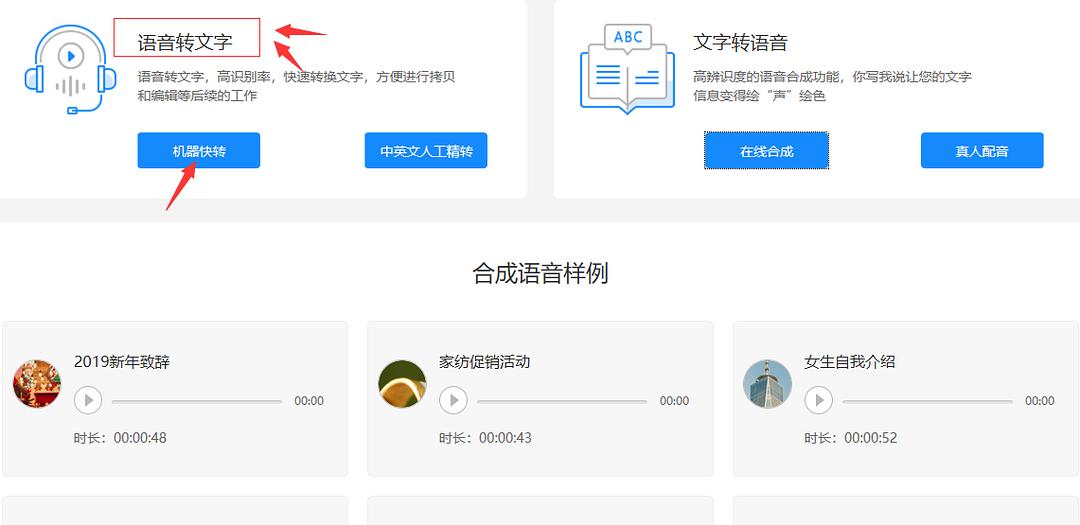This screenshot has height=525, width=1080.
Task: Click the ABC book text-to-speech icon
Action: (627, 69)
